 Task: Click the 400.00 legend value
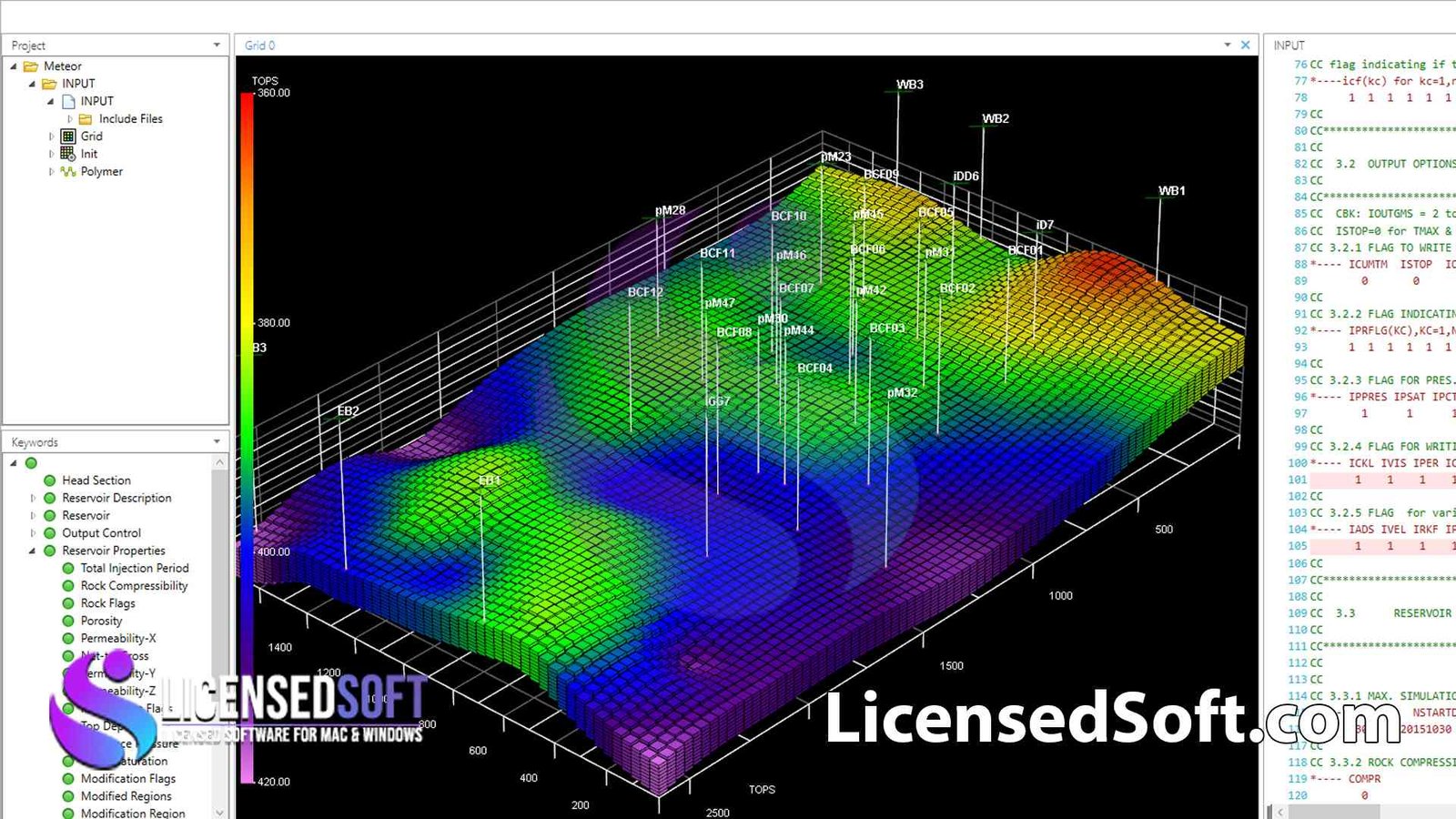click(273, 551)
